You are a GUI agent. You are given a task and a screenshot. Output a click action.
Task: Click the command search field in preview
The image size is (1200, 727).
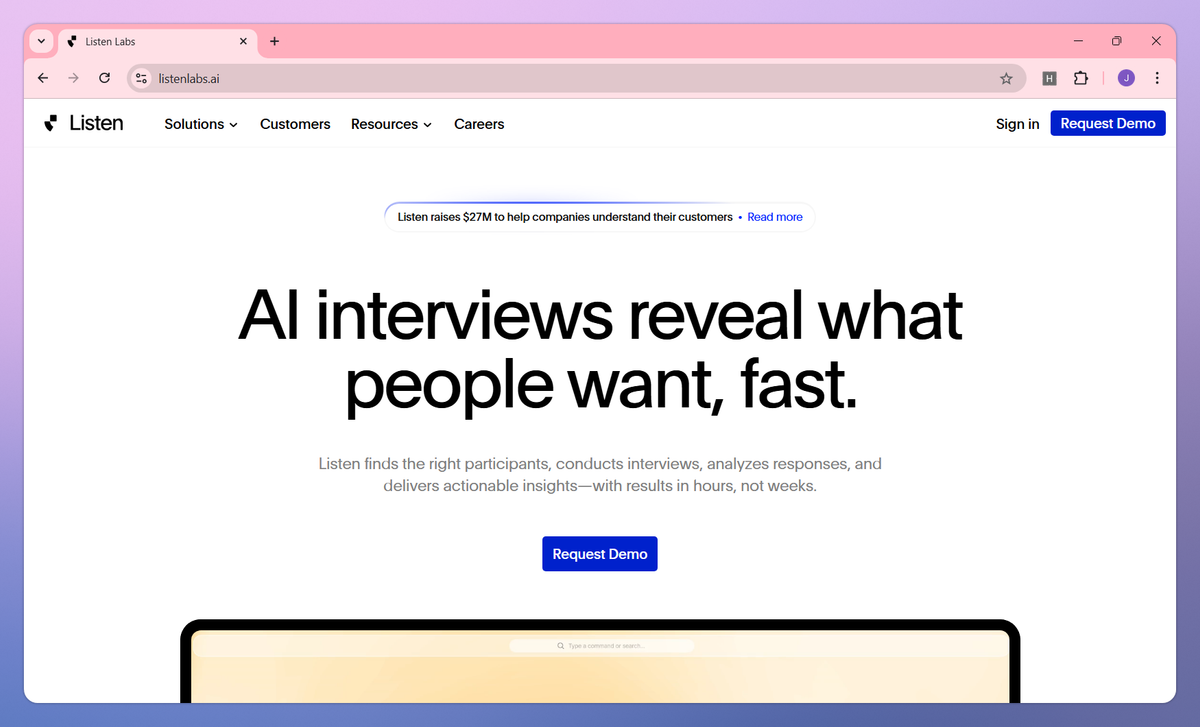point(601,646)
